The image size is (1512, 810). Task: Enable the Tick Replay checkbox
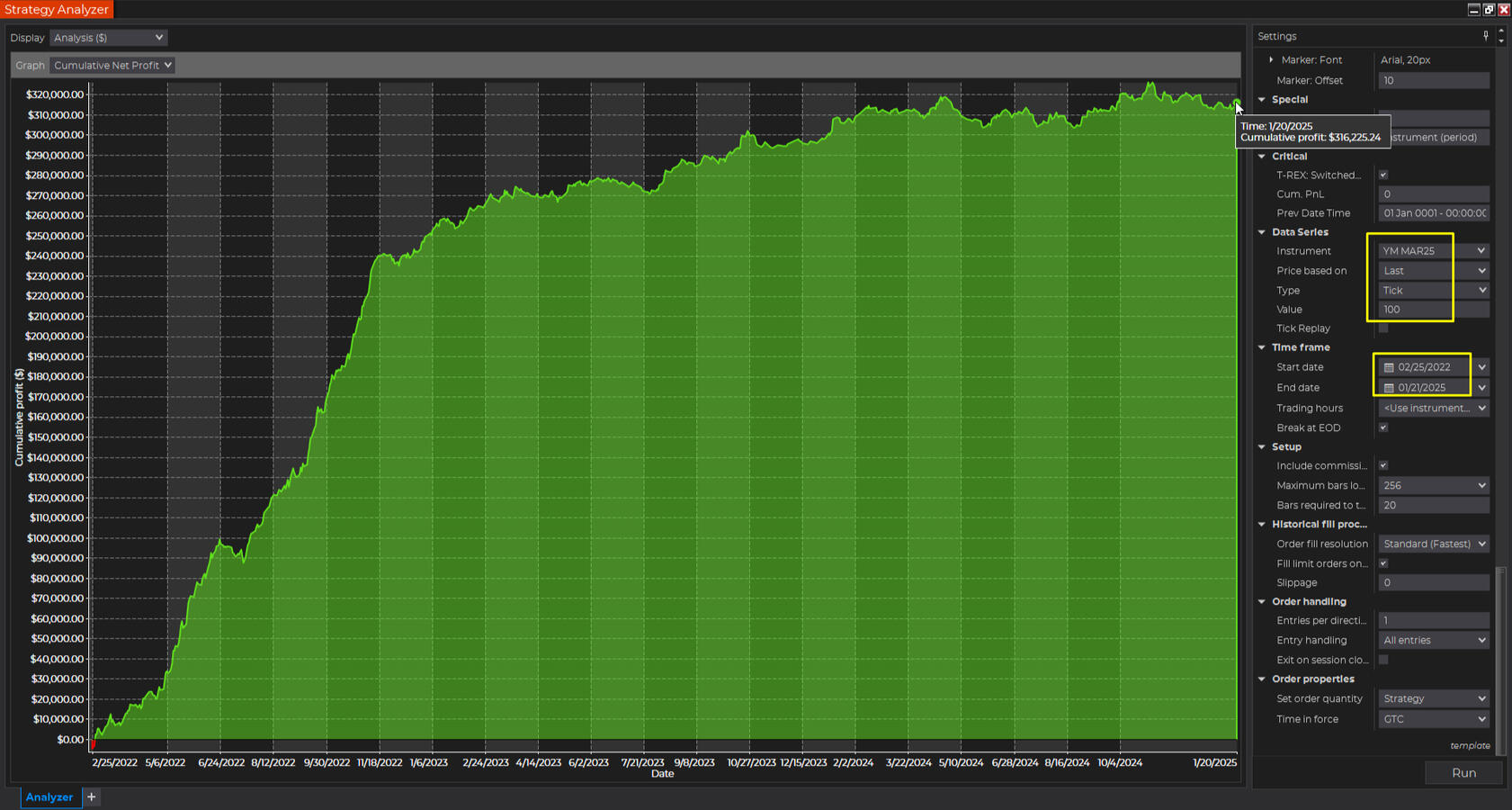(1383, 328)
